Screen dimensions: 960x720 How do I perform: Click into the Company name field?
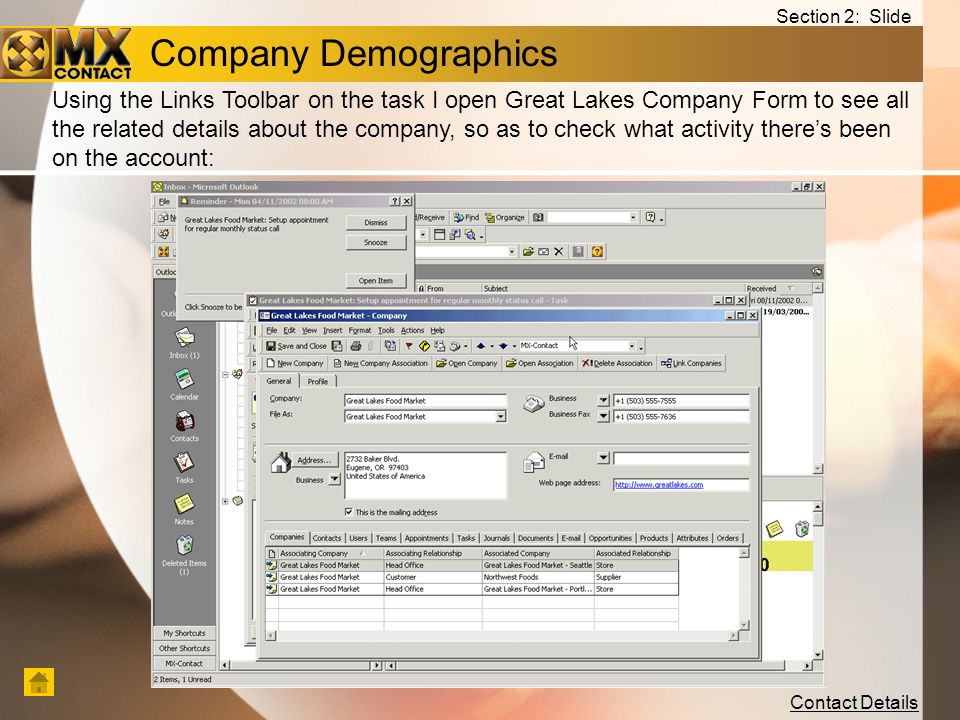(x=426, y=400)
